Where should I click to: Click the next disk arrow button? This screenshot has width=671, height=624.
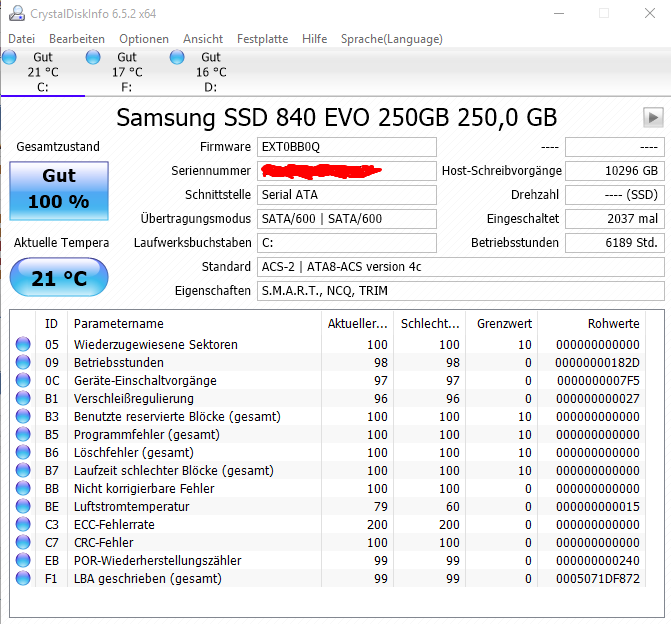tap(653, 117)
